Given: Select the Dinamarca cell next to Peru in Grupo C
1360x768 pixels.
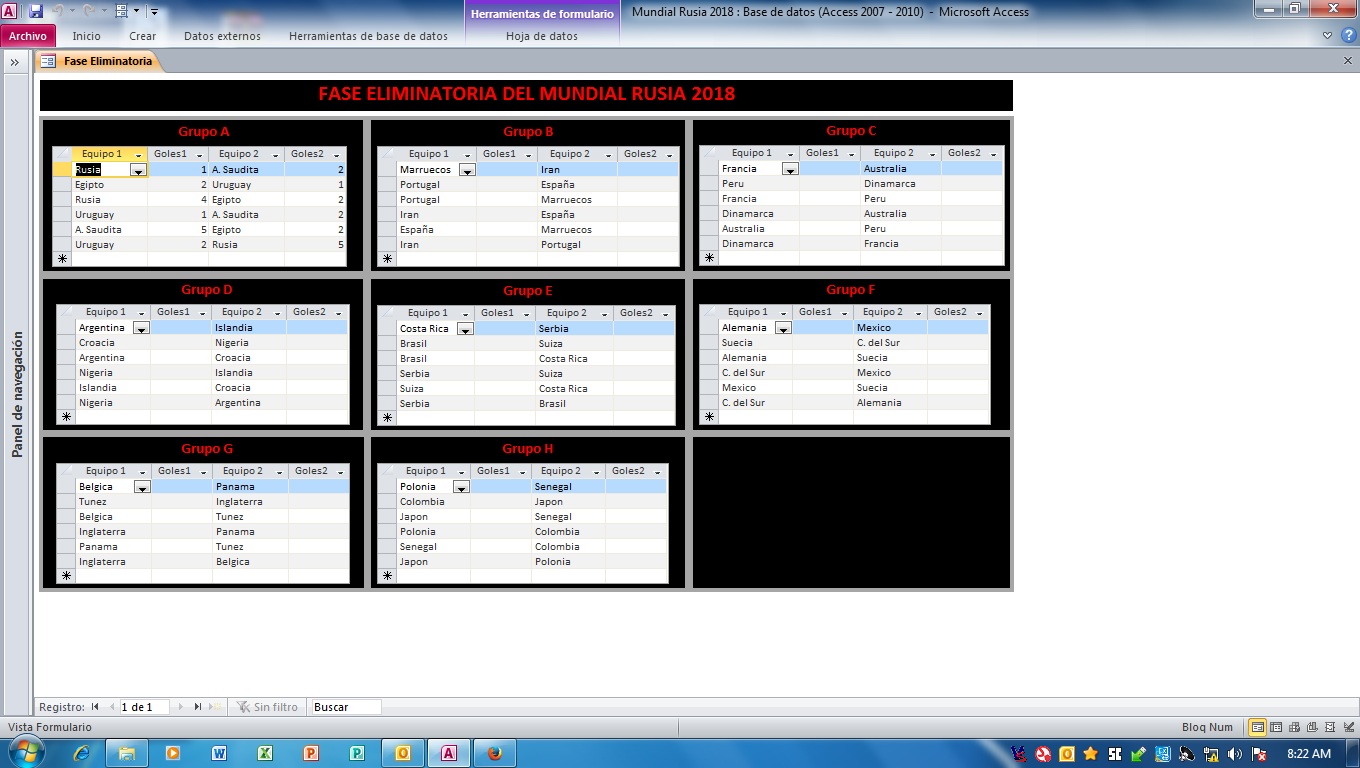Looking at the screenshot, I should pyautogui.click(x=901, y=184).
